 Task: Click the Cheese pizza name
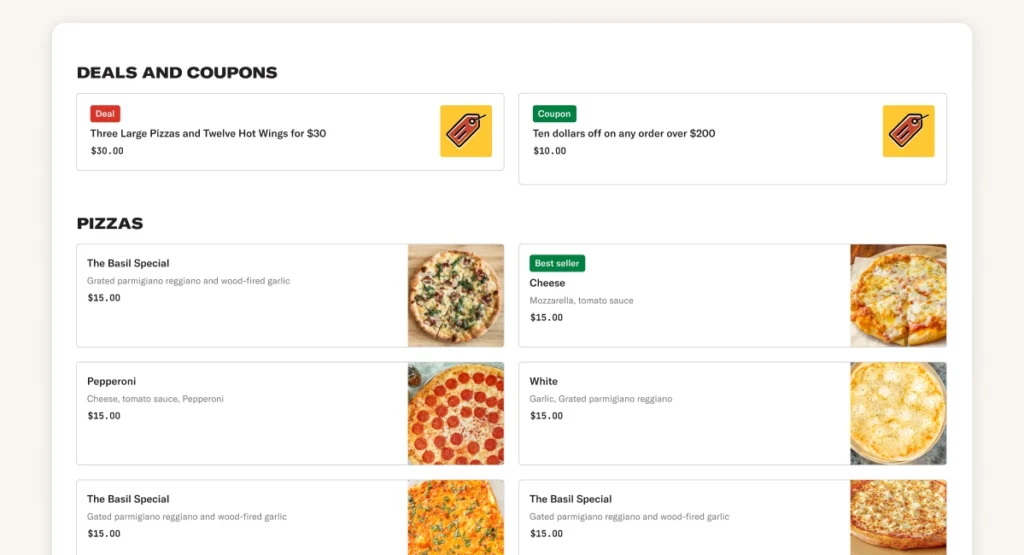tap(547, 283)
